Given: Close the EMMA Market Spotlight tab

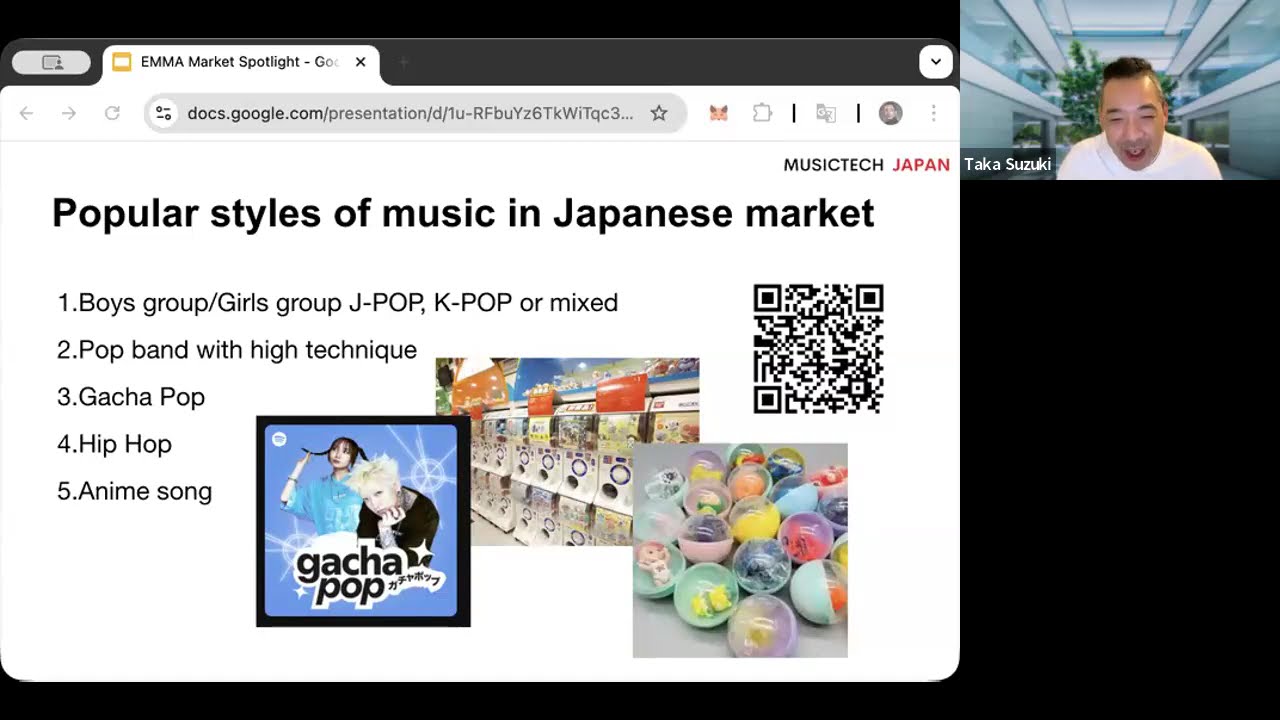Looking at the screenshot, I should pos(360,62).
